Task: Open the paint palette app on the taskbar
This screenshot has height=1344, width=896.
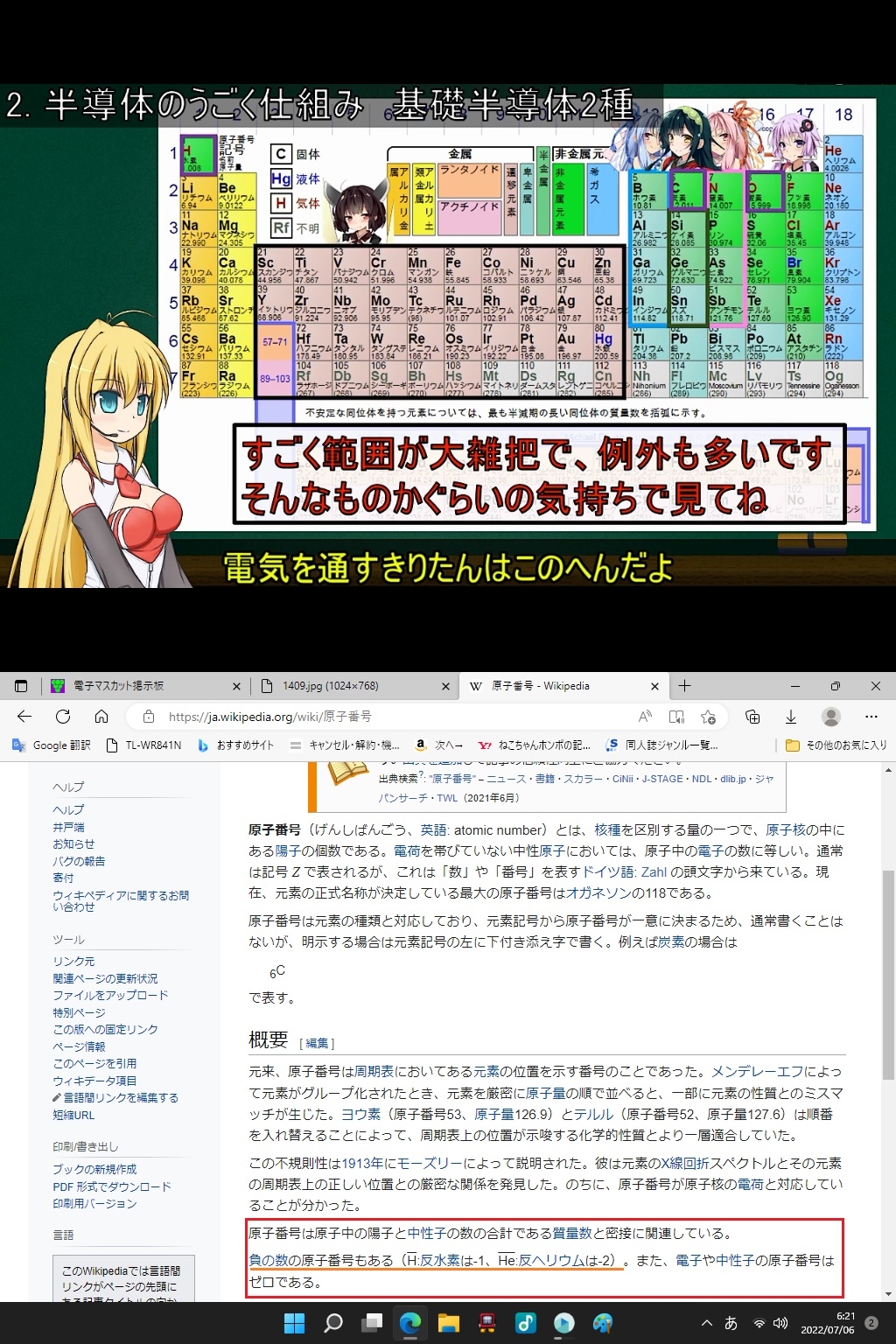Action: tap(603, 1323)
